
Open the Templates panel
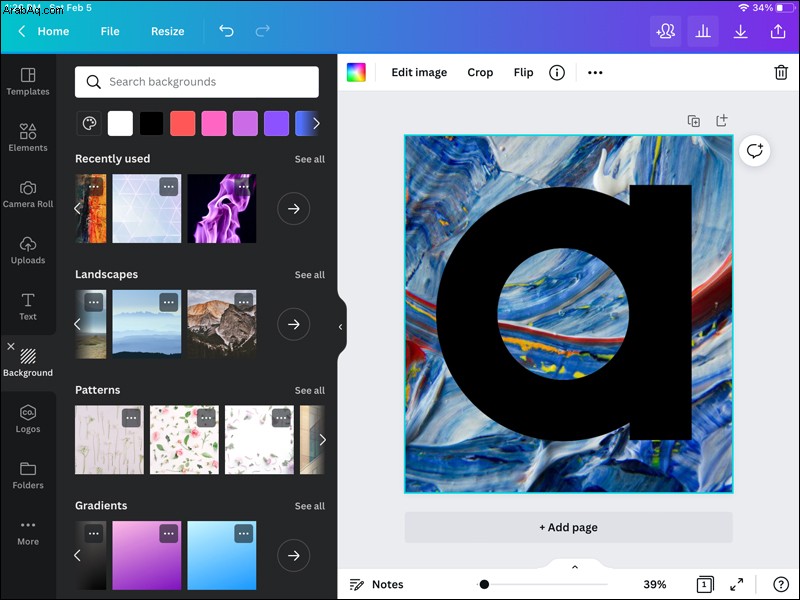[28, 82]
